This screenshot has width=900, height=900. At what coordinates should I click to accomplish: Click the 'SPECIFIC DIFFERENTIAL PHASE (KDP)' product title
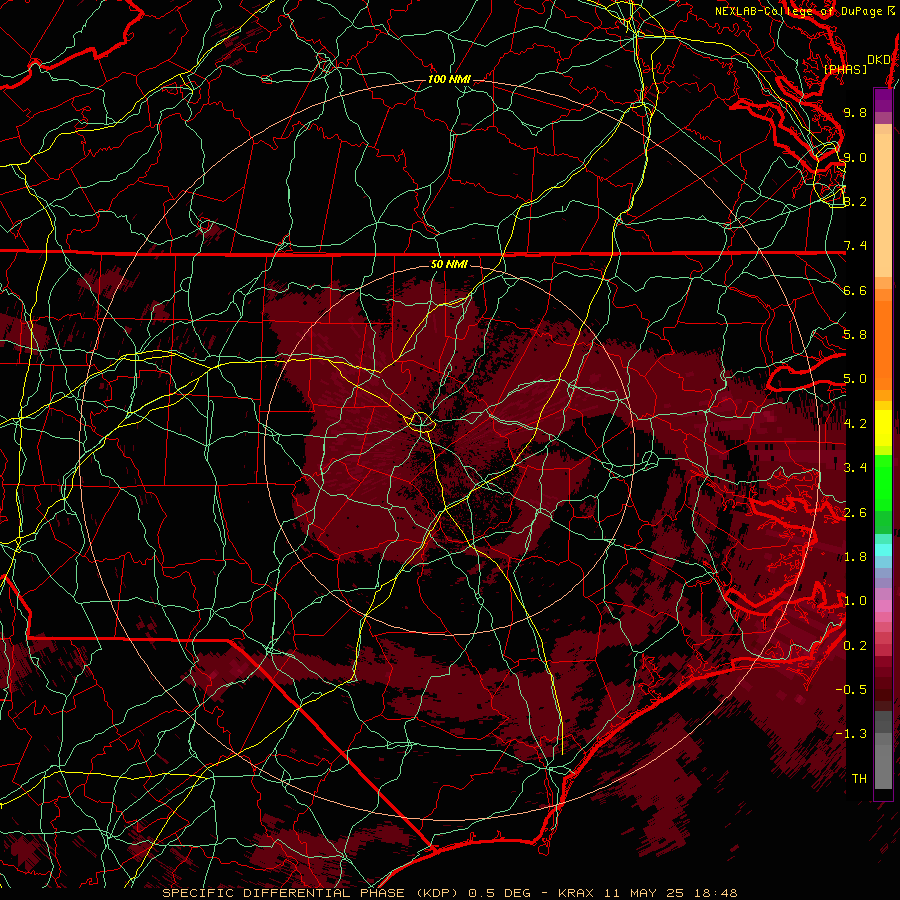311,893
